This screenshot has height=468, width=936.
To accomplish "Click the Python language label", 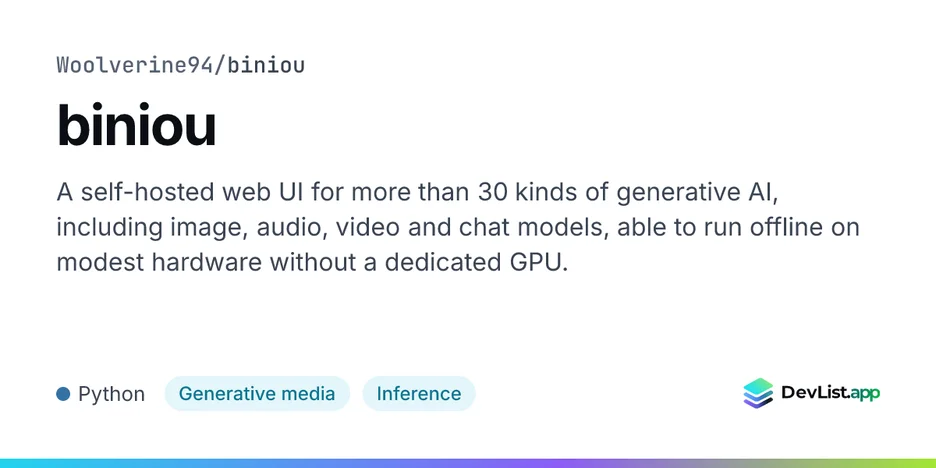I will [x=112, y=395].
